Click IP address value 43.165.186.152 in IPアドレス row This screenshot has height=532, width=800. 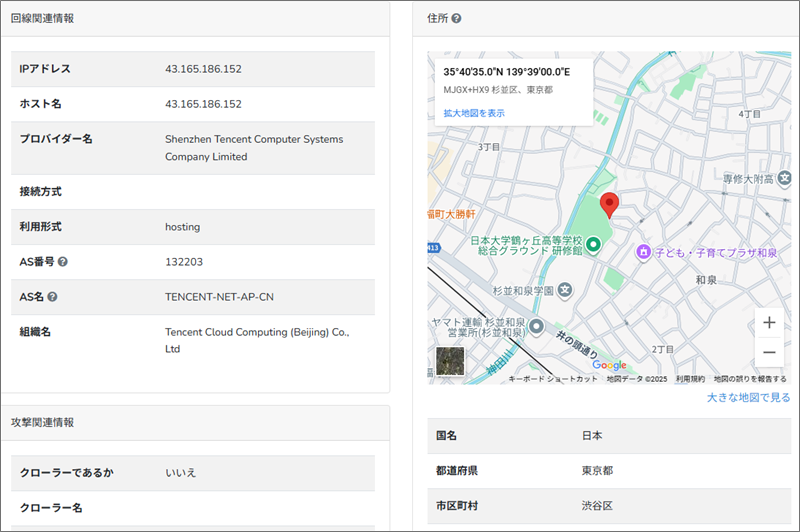(x=203, y=69)
